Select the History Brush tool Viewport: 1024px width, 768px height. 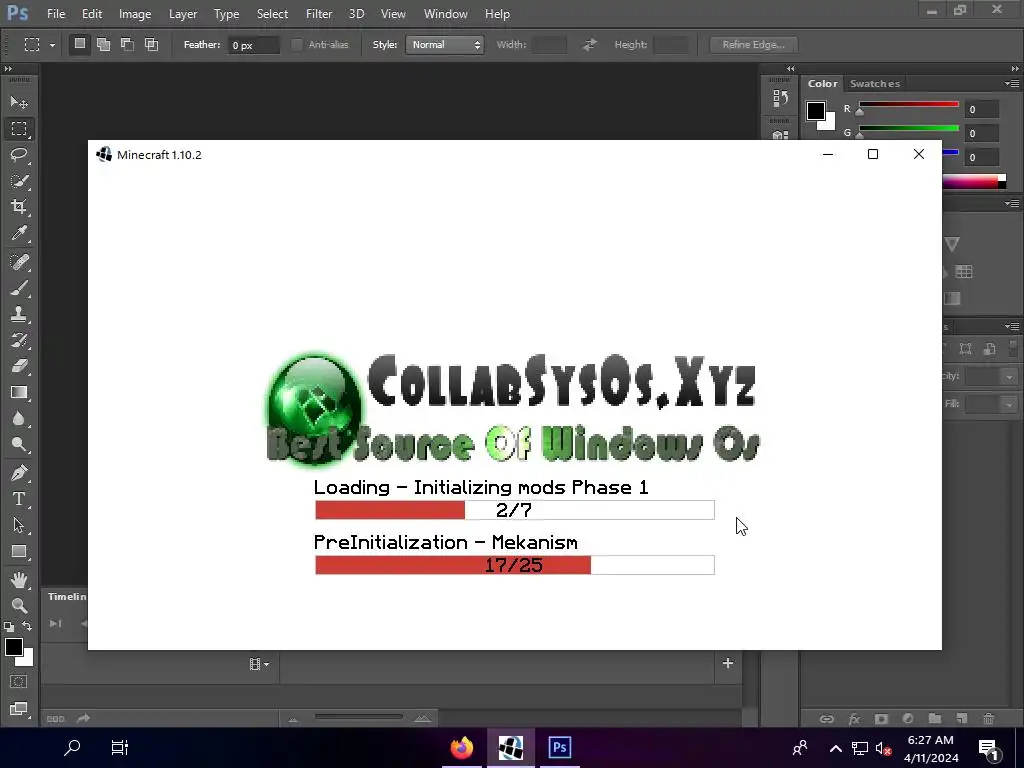click(19, 340)
